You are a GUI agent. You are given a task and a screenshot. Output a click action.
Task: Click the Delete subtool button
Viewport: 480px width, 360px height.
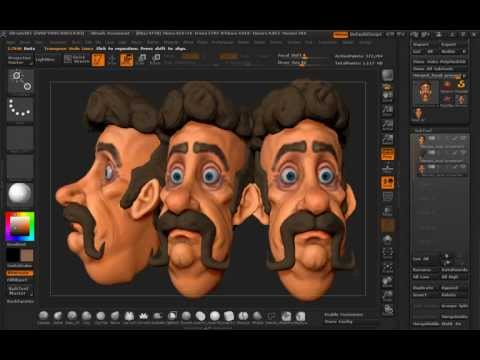point(454,295)
